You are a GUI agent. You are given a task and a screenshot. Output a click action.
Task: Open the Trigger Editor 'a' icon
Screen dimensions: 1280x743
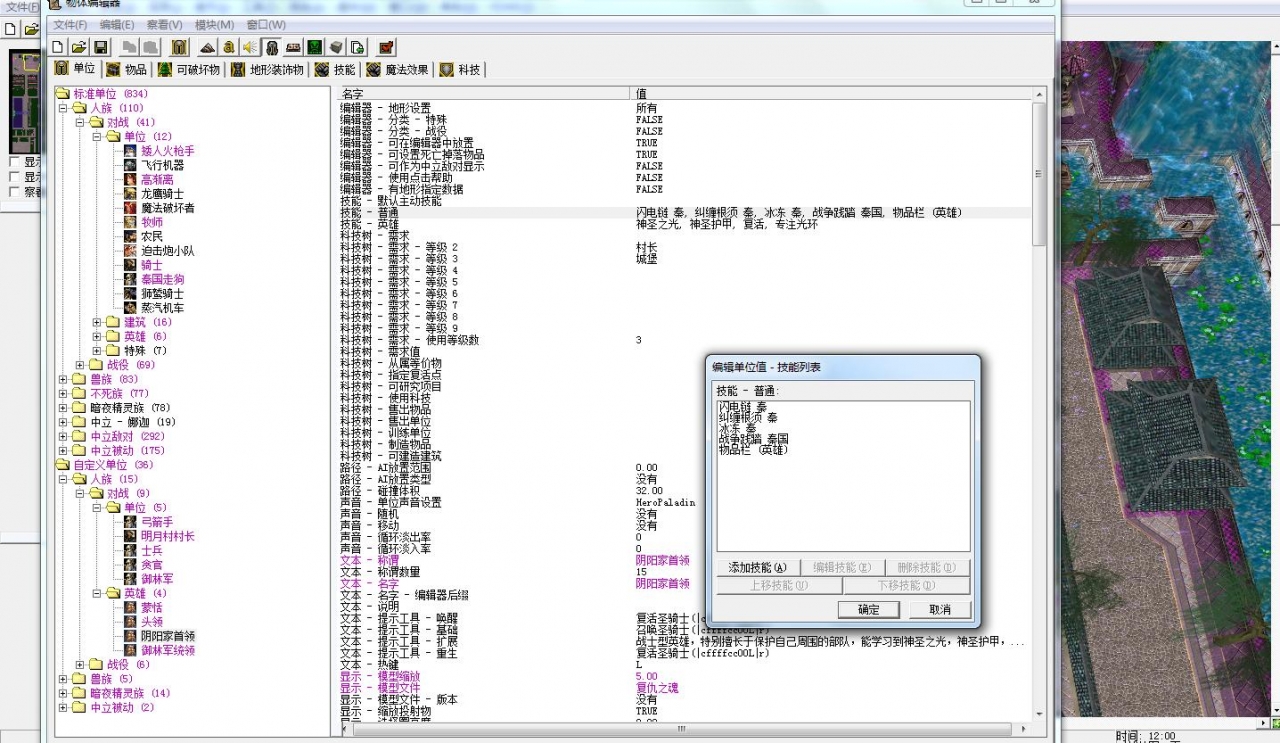point(229,47)
